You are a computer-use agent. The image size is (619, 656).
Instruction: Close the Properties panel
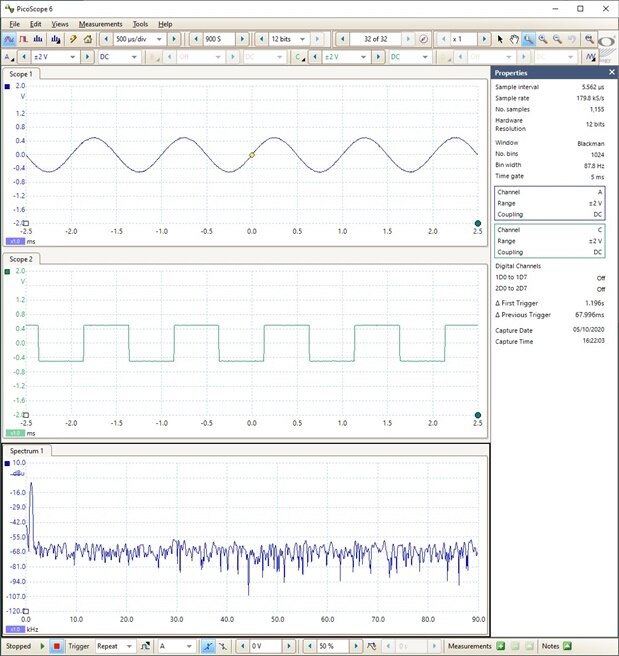(612, 73)
